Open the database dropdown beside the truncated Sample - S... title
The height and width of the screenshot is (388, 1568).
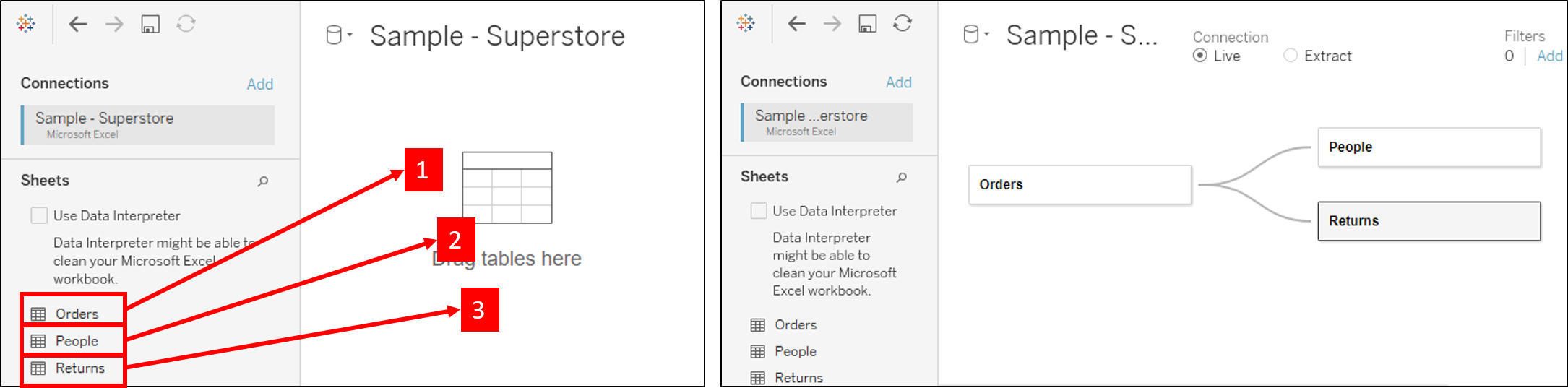975,35
